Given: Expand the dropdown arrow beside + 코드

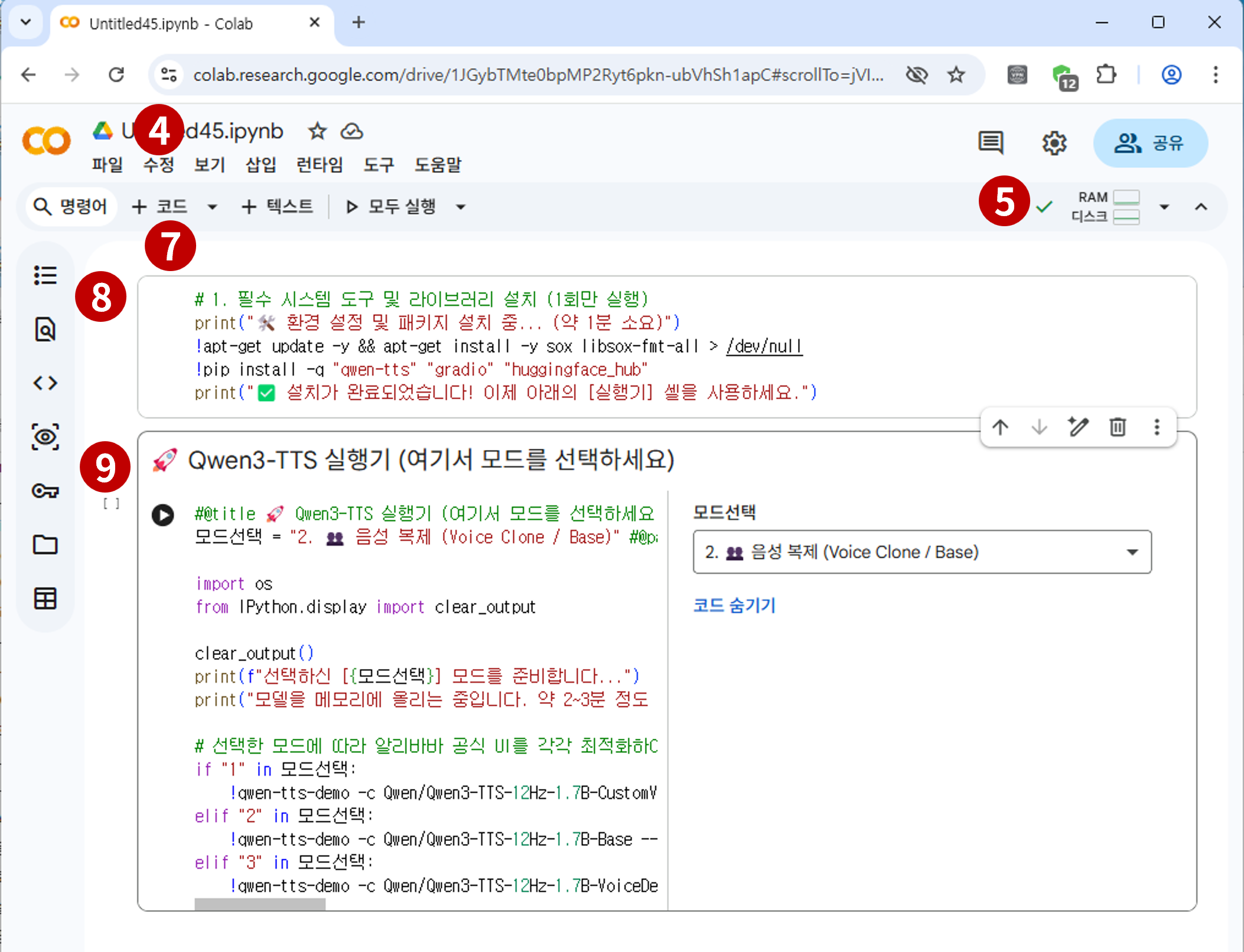Looking at the screenshot, I should [x=212, y=207].
